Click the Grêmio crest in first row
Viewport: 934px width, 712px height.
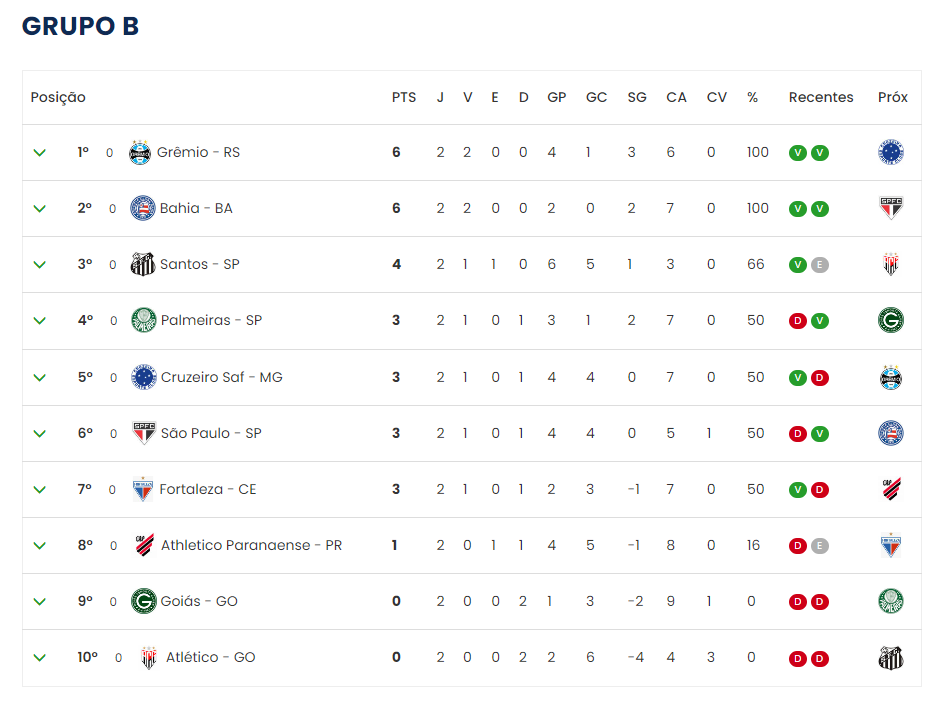[140, 153]
